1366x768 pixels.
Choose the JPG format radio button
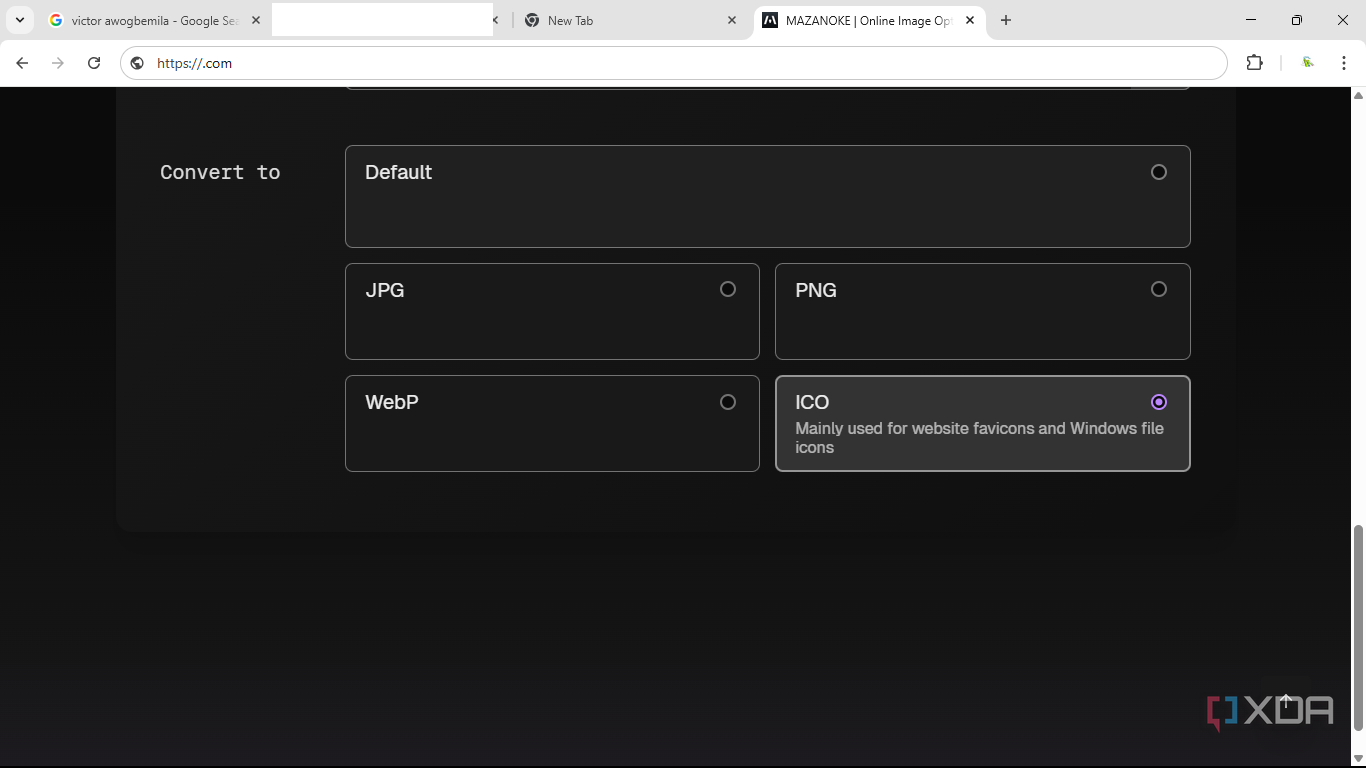pyautogui.click(x=728, y=289)
